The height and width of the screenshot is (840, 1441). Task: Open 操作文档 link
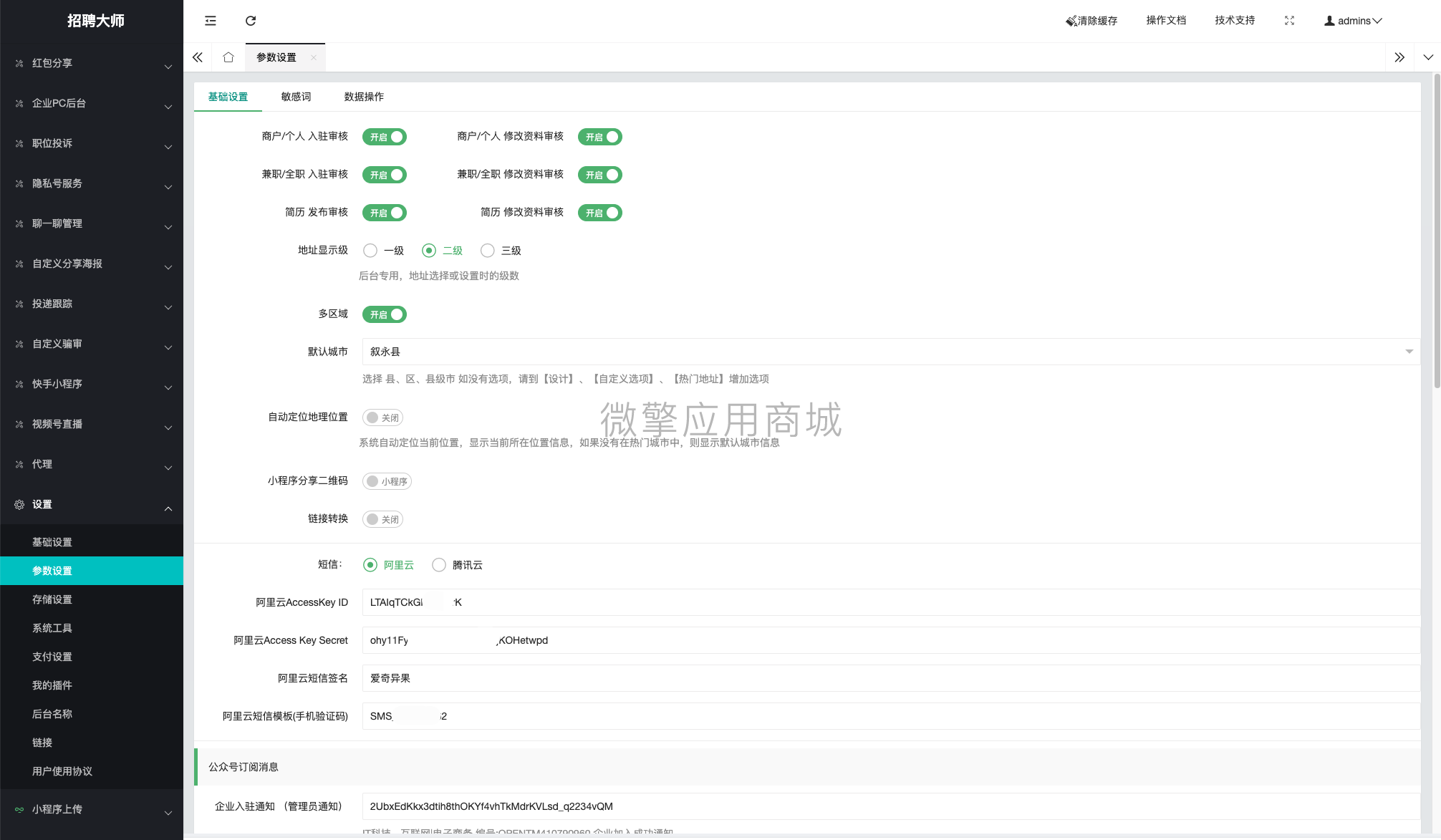point(1166,20)
